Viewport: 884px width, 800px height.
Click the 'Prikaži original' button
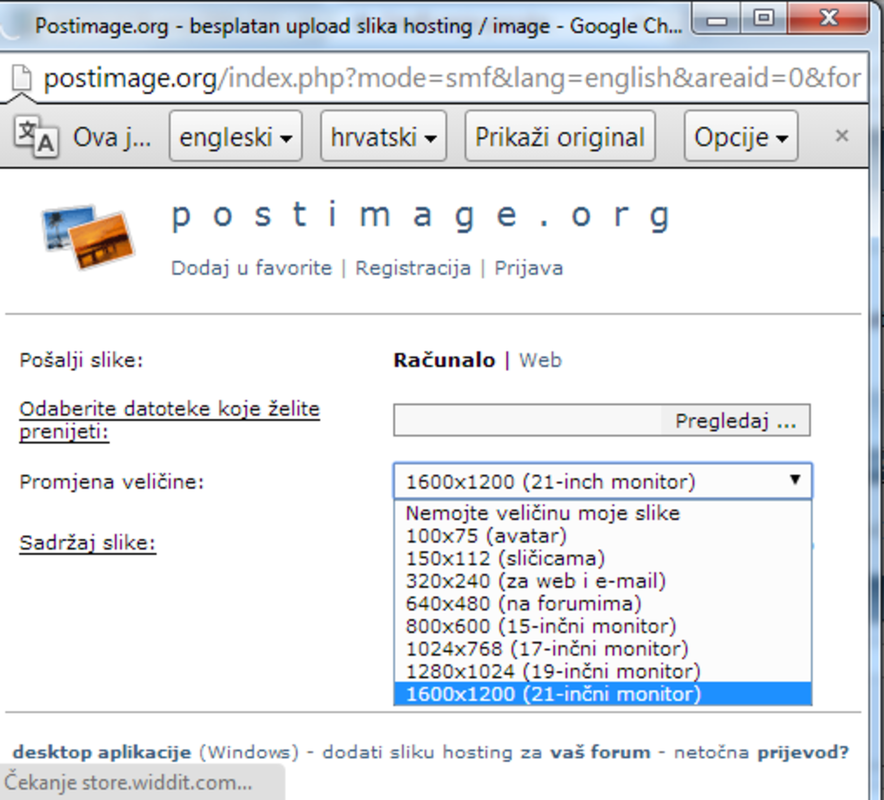pyautogui.click(x=560, y=136)
